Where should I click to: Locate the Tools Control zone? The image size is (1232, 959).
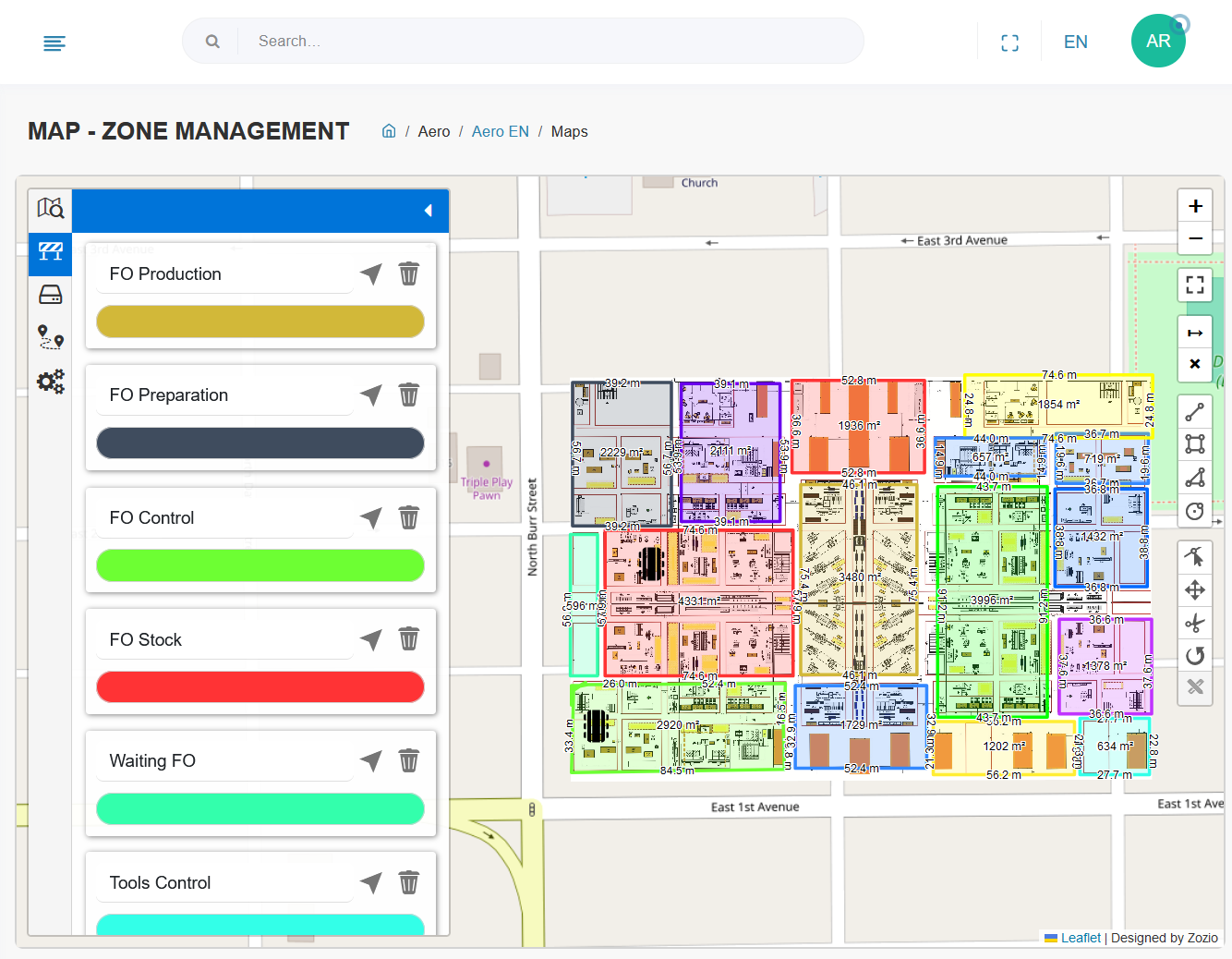click(x=371, y=883)
